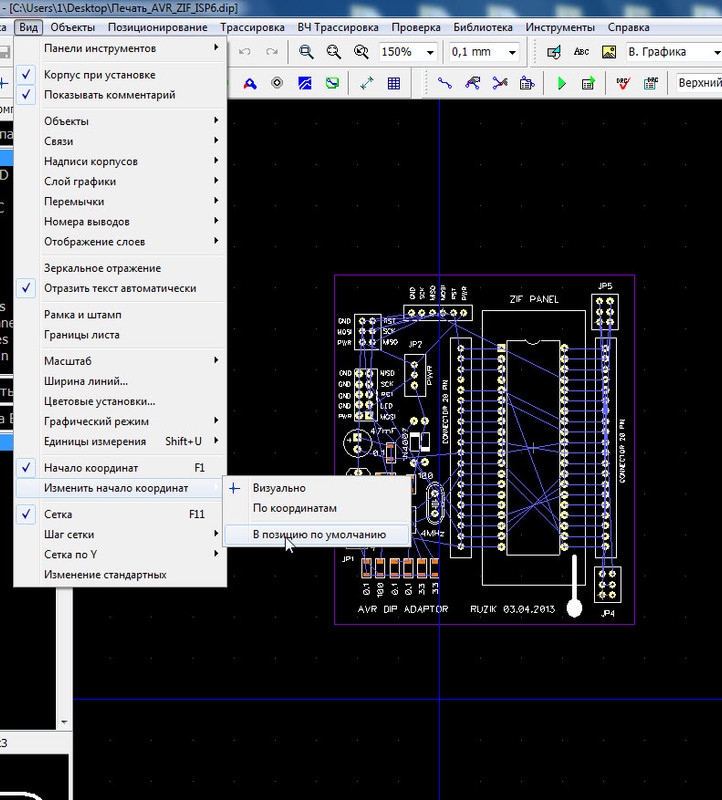Viewport: 722px width, 800px height.
Task: Toggle Отразить текст автоматически setting
Action: pos(120,288)
